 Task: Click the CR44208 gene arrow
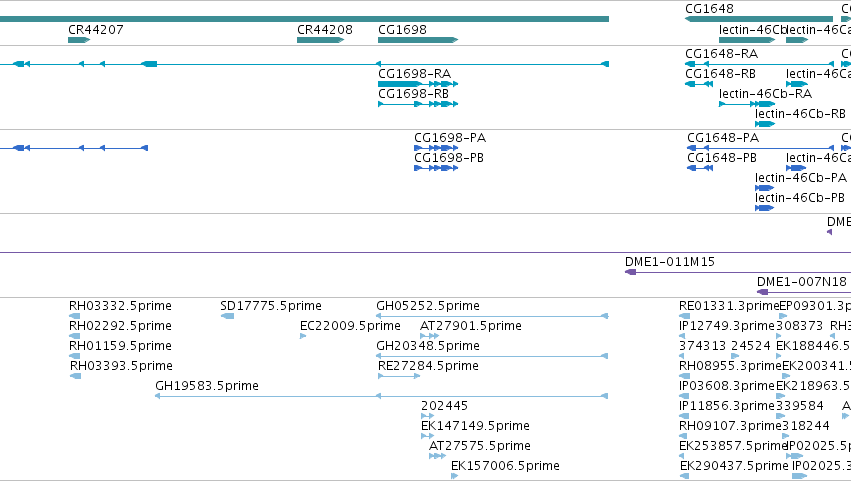click(x=320, y=40)
